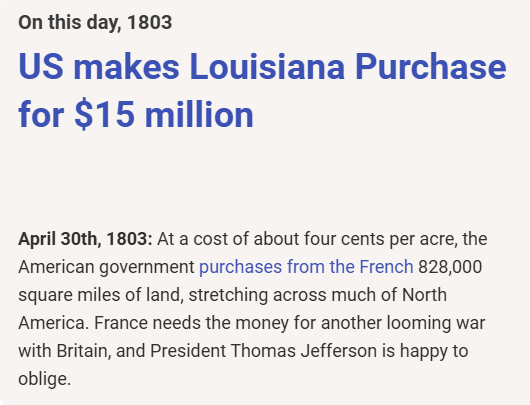Image resolution: width=530 pixels, height=405 pixels.
Task: Click the 'On this day, 1803' label
Action: pyautogui.click(x=95, y=23)
